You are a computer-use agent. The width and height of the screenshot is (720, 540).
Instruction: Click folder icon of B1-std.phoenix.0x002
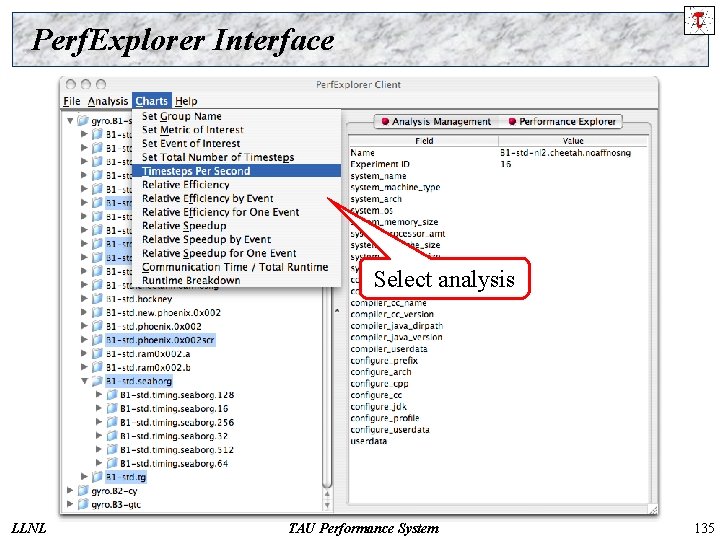(x=97, y=326)
